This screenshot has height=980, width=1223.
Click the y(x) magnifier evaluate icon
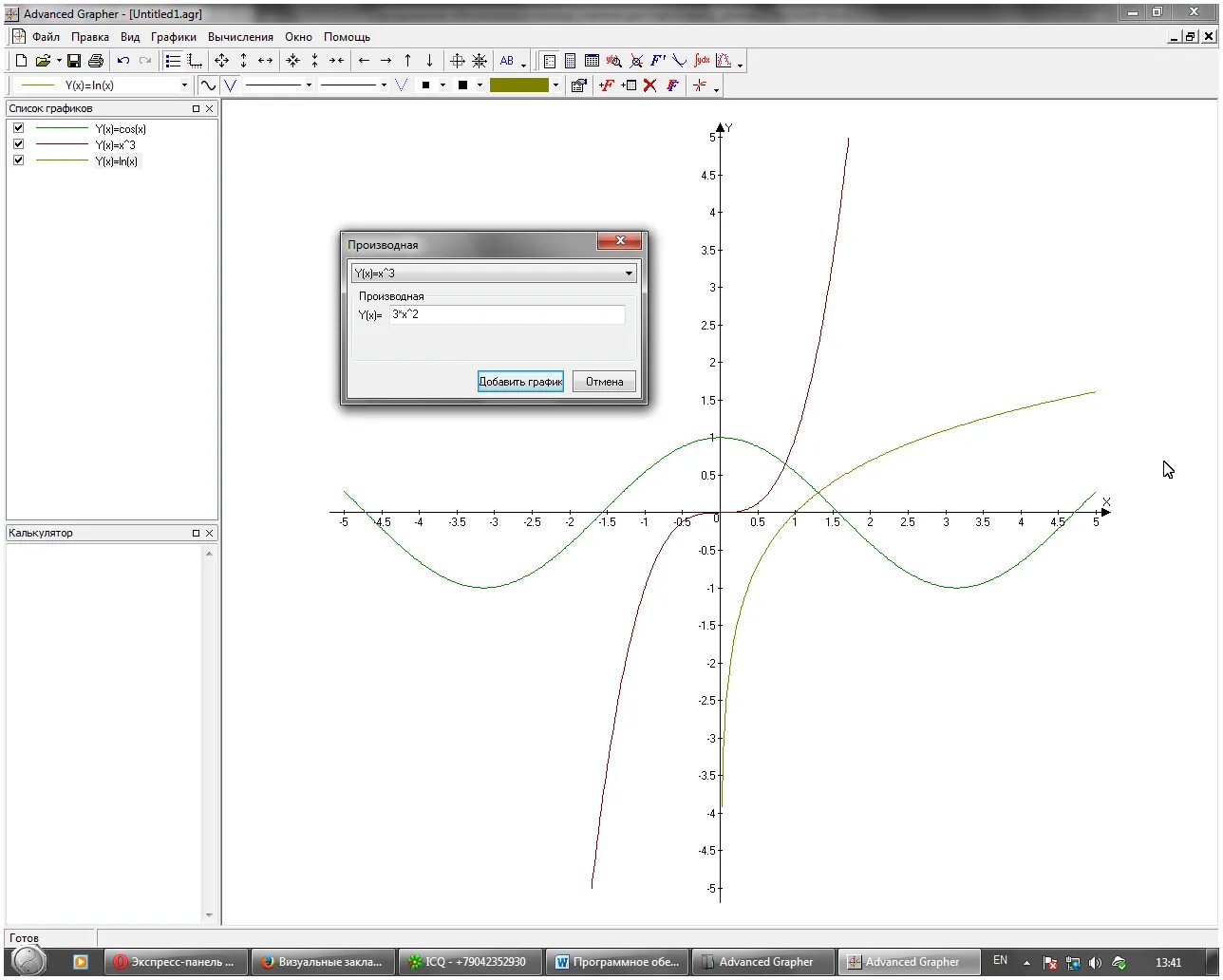click(x=613, y=61)
